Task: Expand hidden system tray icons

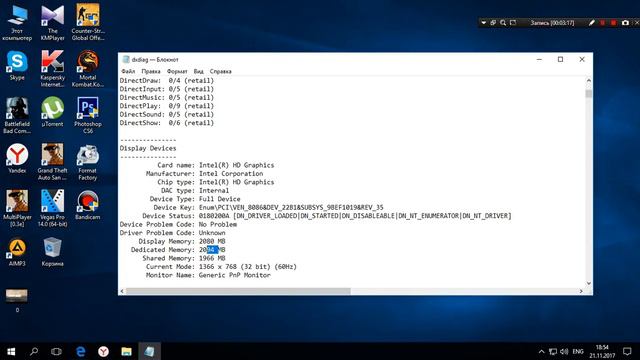Action: (542, 351)
